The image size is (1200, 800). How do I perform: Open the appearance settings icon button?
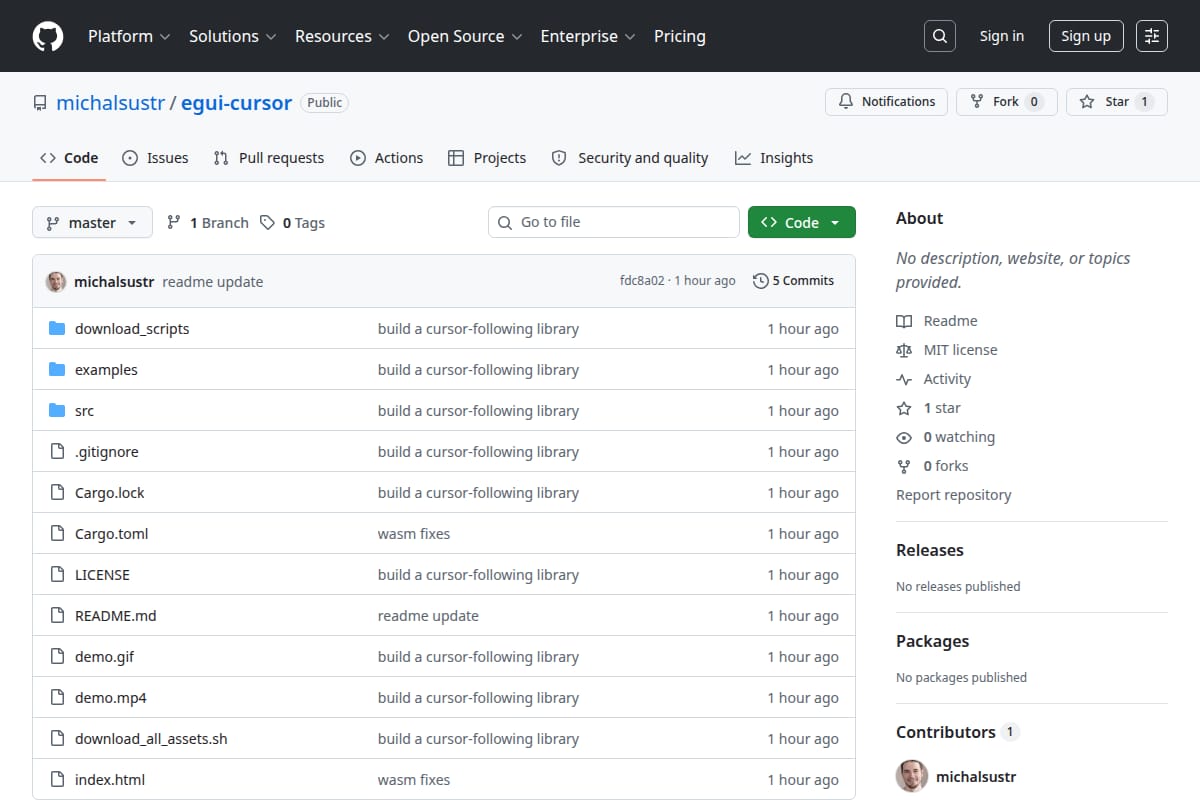(1152, 36)
